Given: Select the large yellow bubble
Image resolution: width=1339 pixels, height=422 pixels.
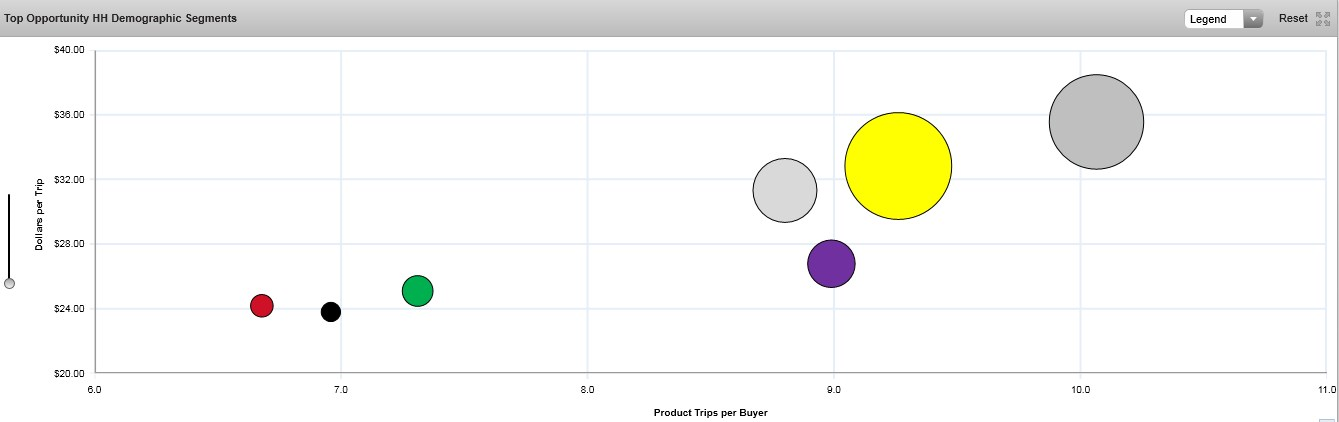Looking at the screenshot, I should (898, 166).
